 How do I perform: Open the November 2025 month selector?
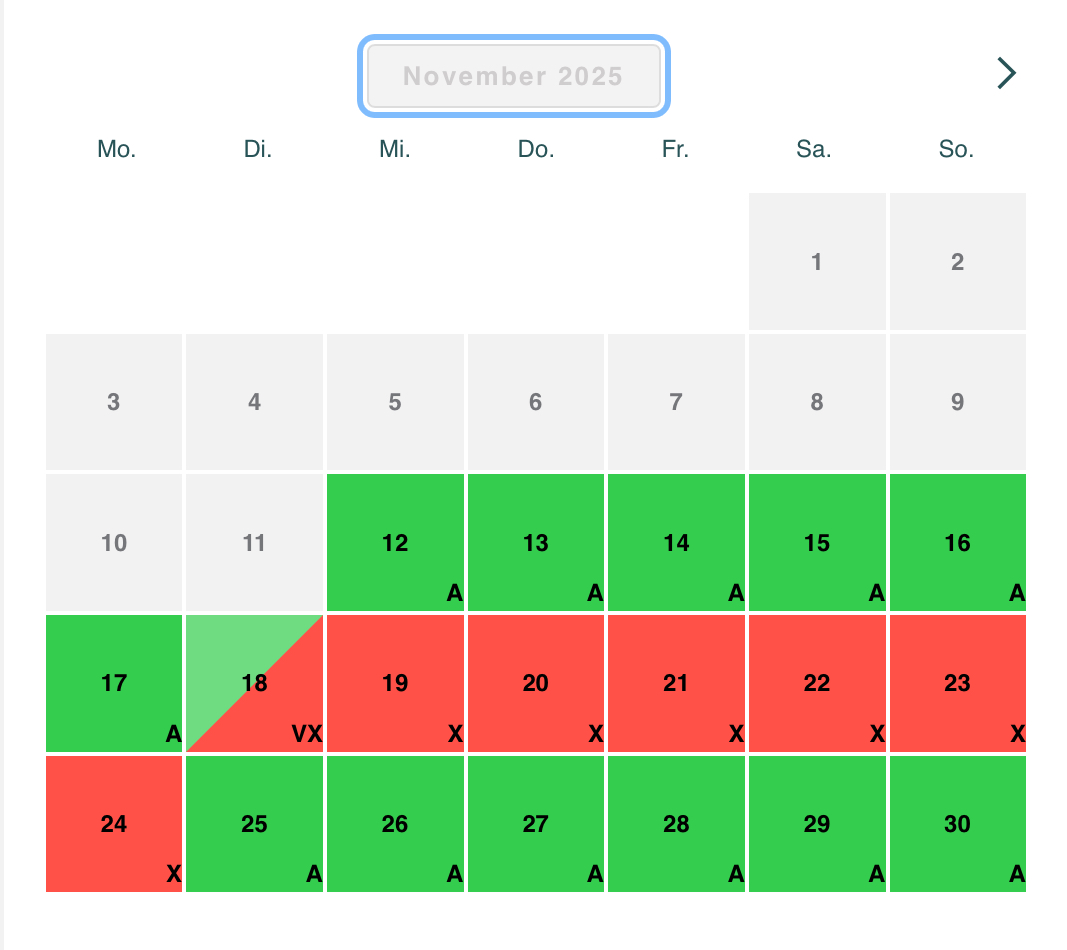pos(513,76)
